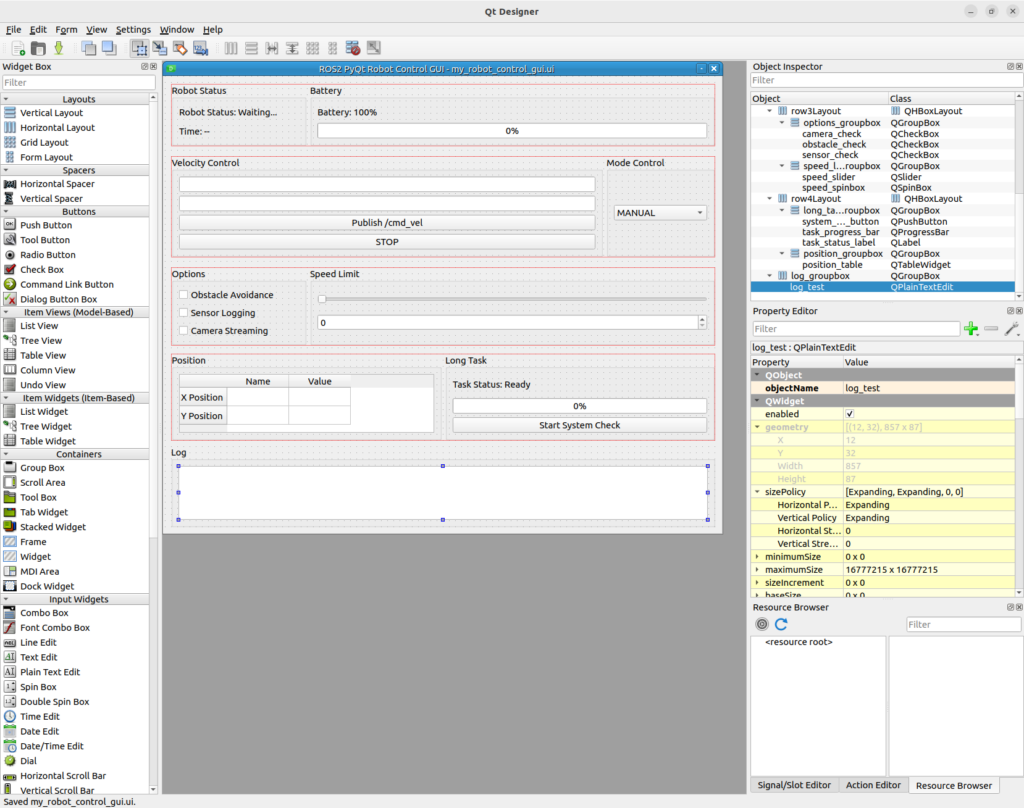Switch to Edit Signals/Slots mode icon

point(160,48)
